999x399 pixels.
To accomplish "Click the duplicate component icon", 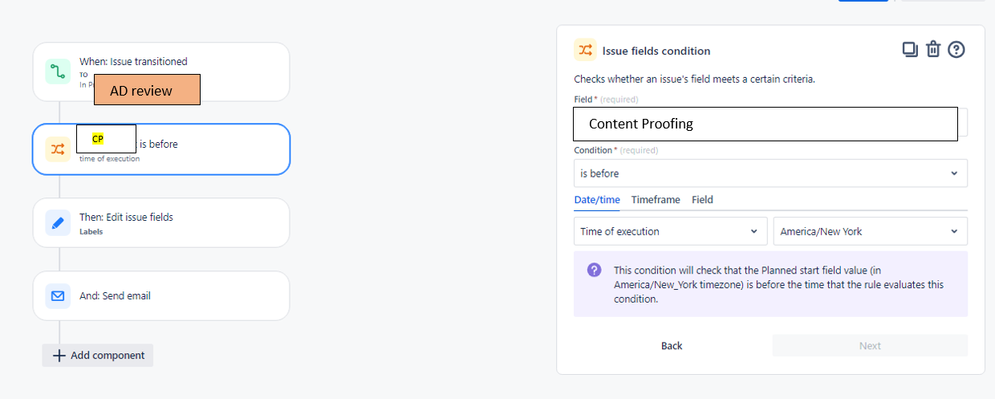I will [x=910, y=50].
